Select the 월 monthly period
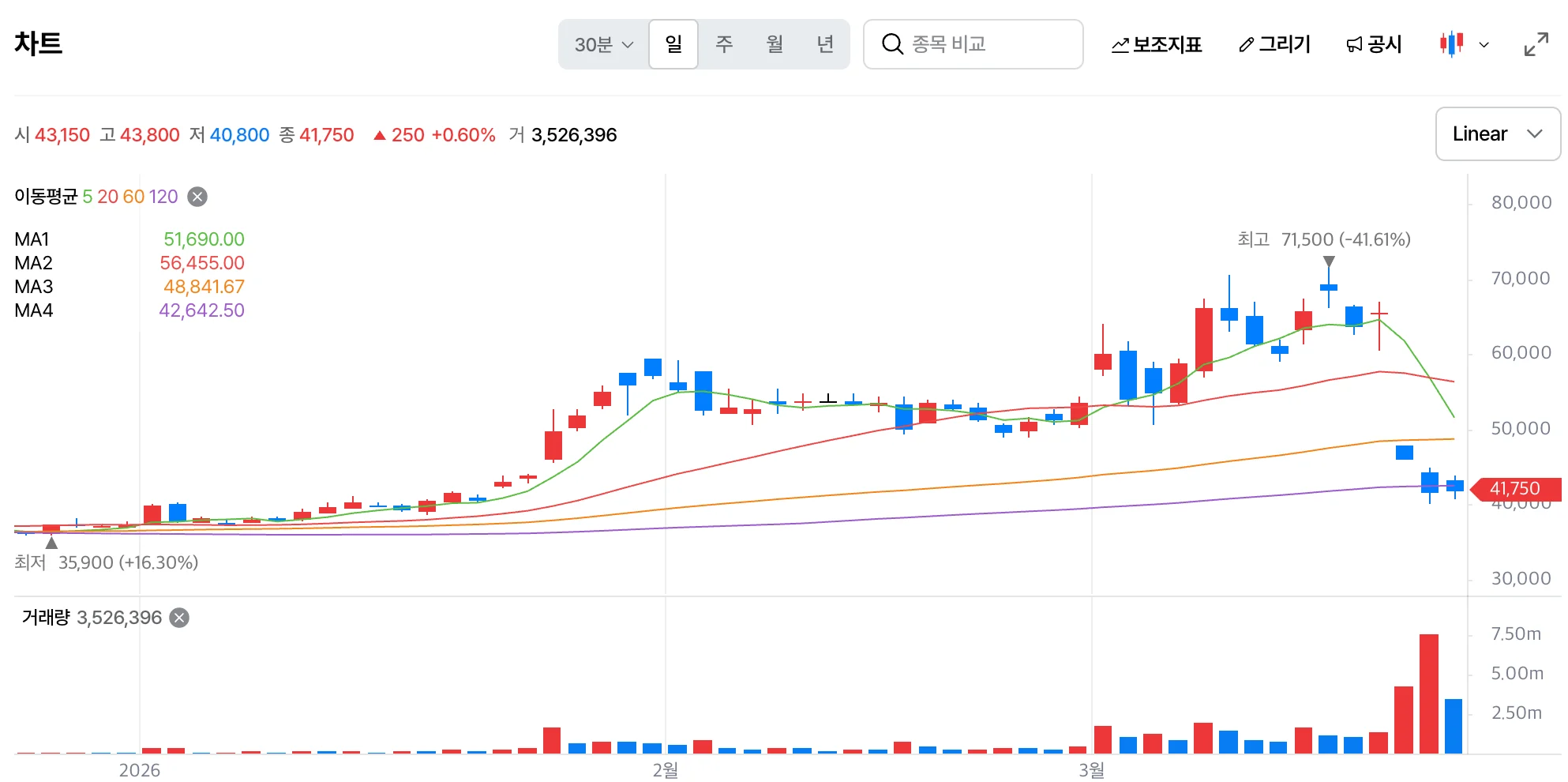1568x782 pixels. pos(775,44)
